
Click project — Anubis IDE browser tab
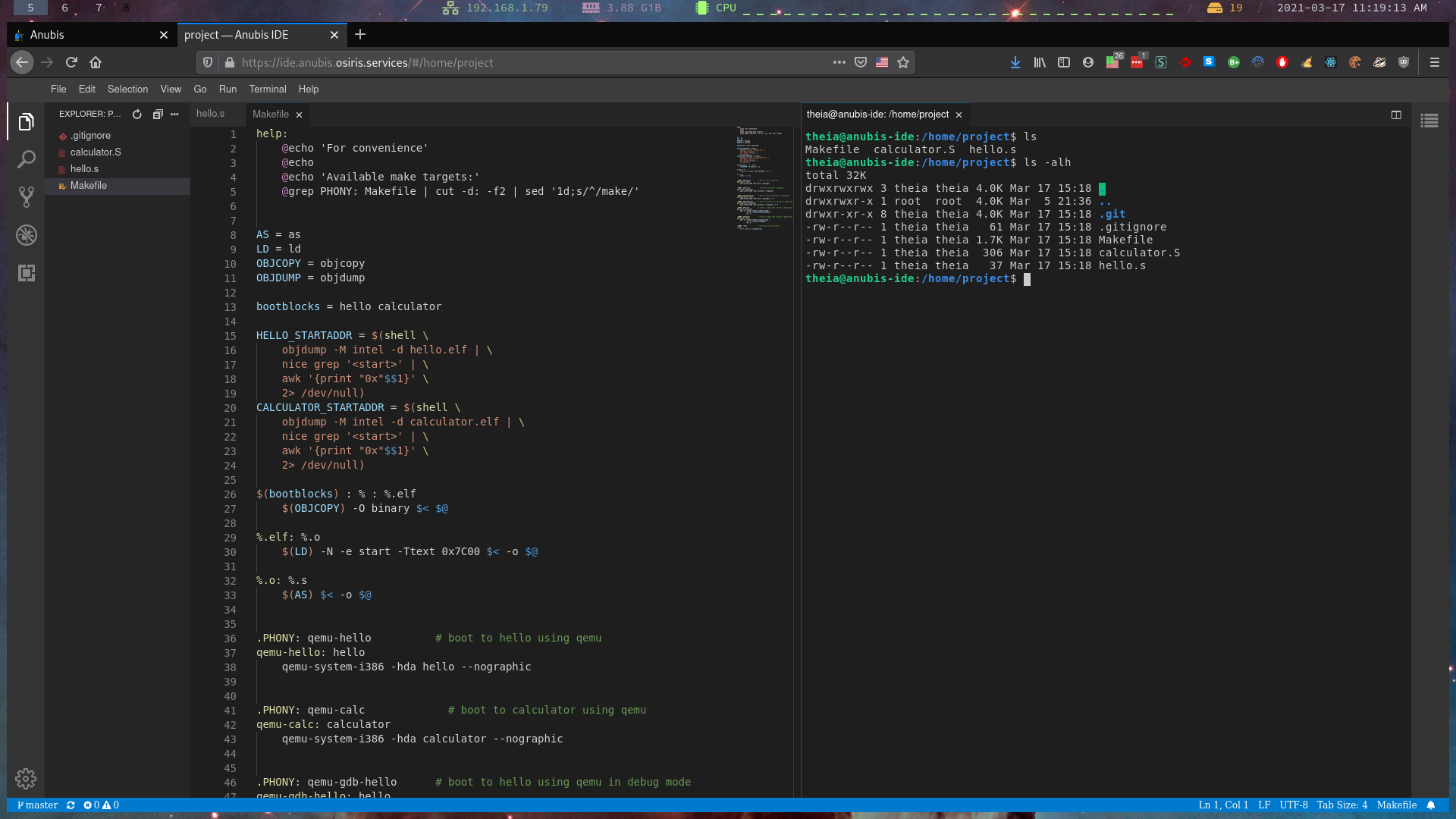pyautogui.click(x=255, y=34)
